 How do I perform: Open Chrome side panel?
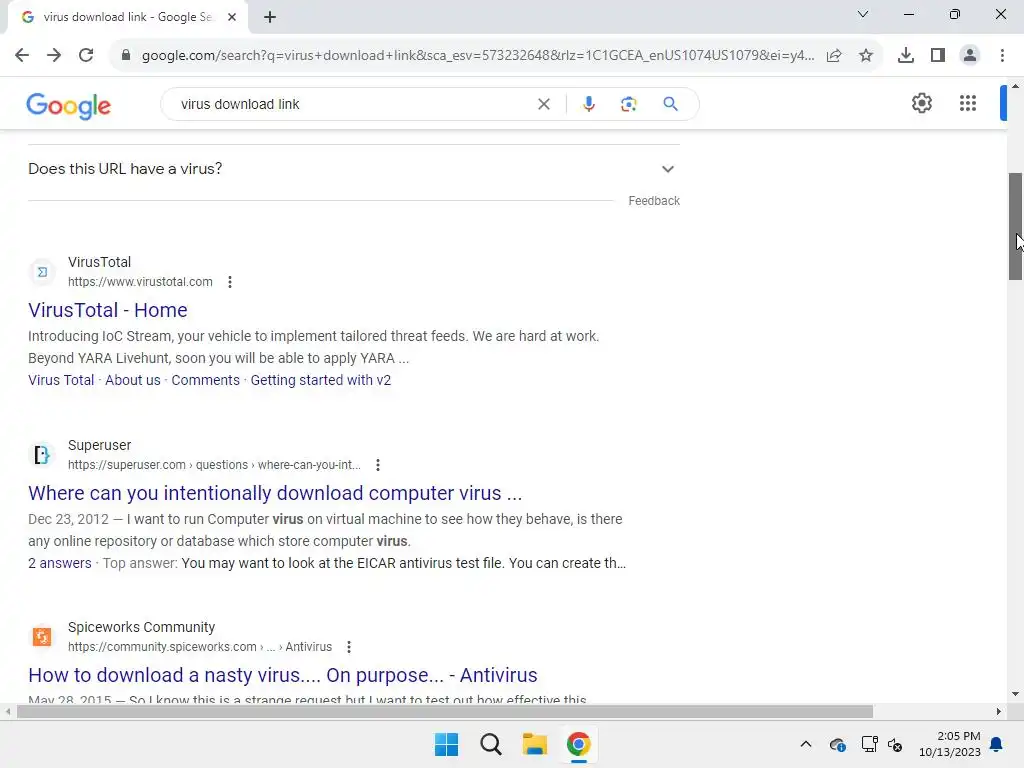pos(938,56)
